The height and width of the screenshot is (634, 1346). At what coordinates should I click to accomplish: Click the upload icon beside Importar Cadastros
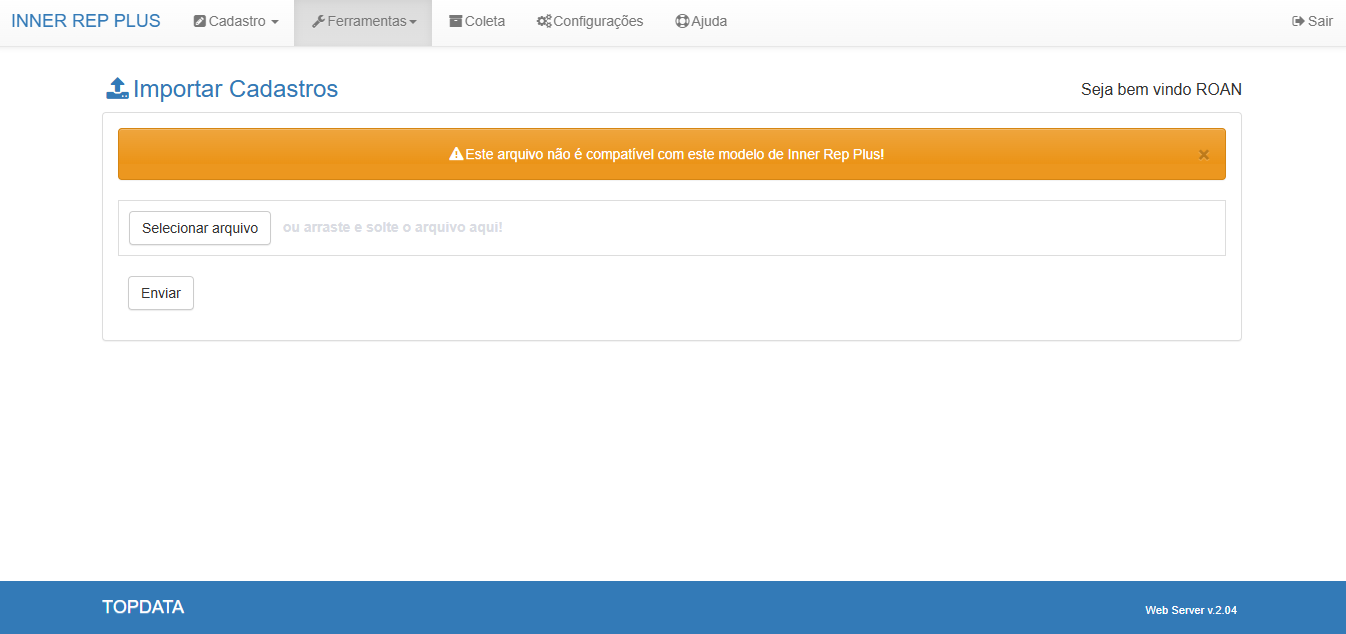click(117, 89)
